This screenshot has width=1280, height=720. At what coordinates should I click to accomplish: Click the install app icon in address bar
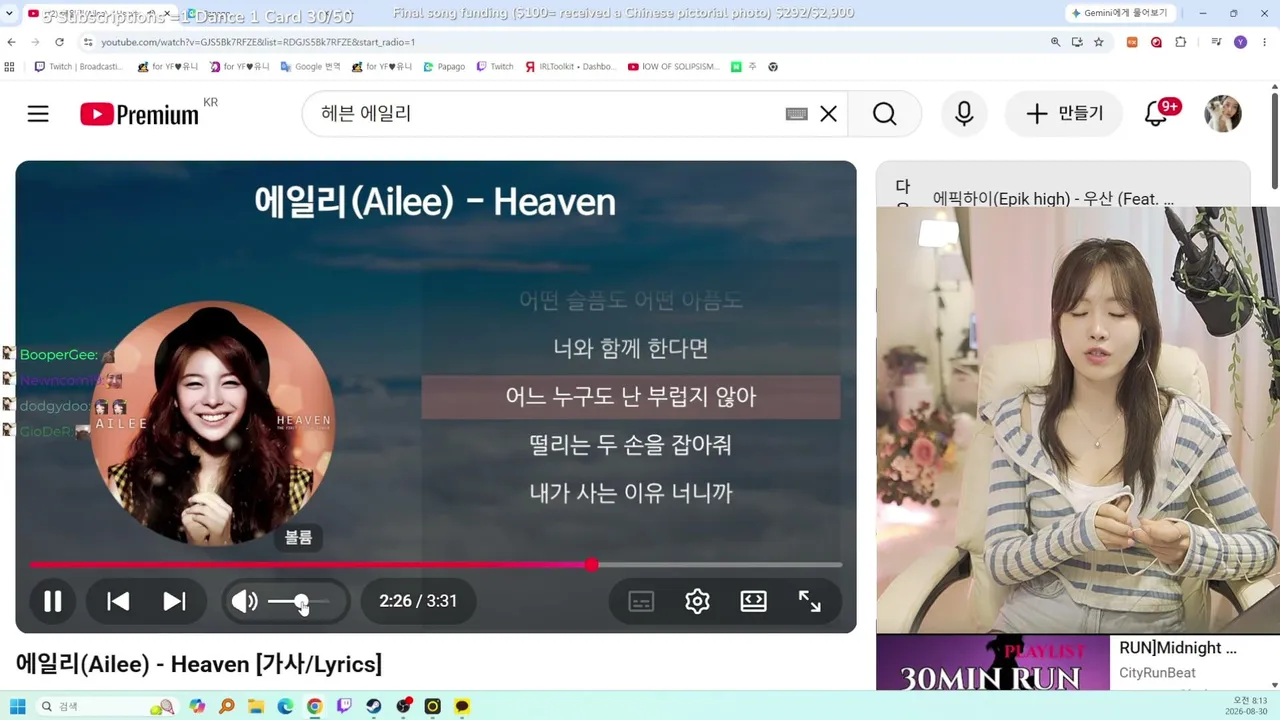[x=1077, y=42]
